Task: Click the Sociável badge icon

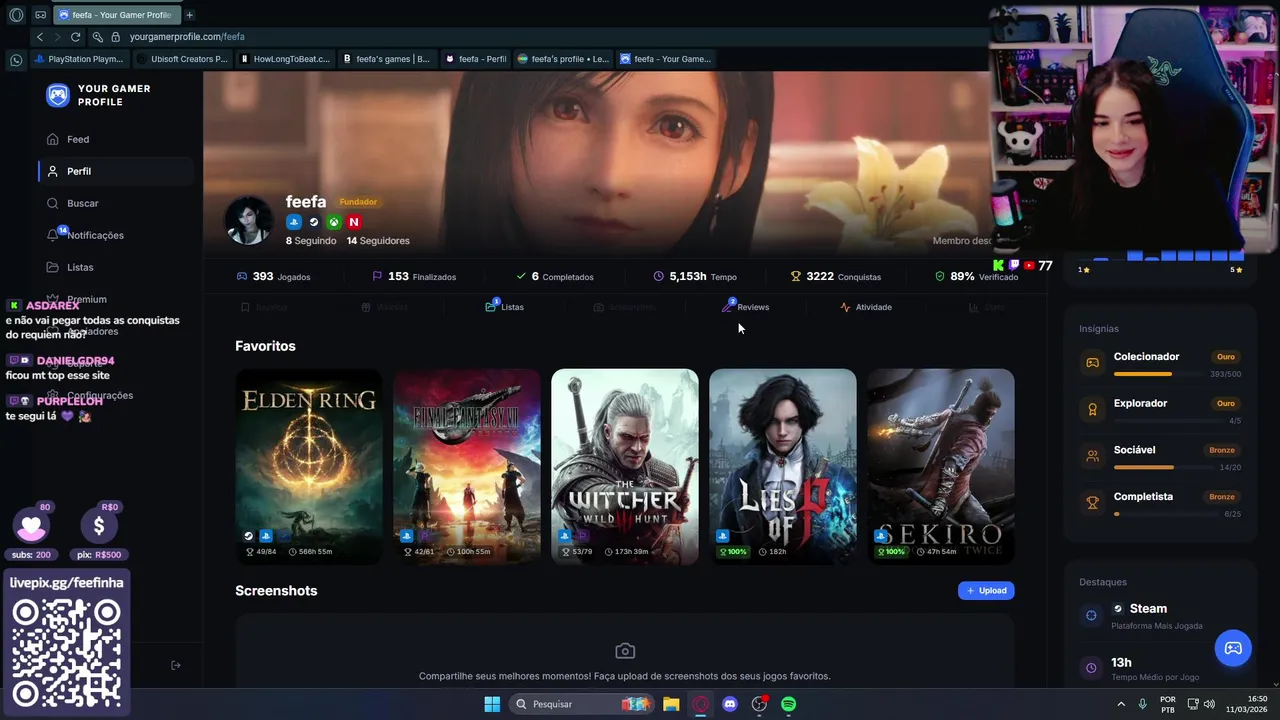Action: (1093, 455)
